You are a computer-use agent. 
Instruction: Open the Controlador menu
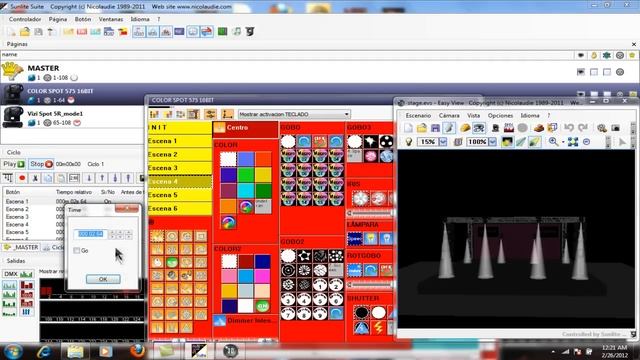point(25,19)
